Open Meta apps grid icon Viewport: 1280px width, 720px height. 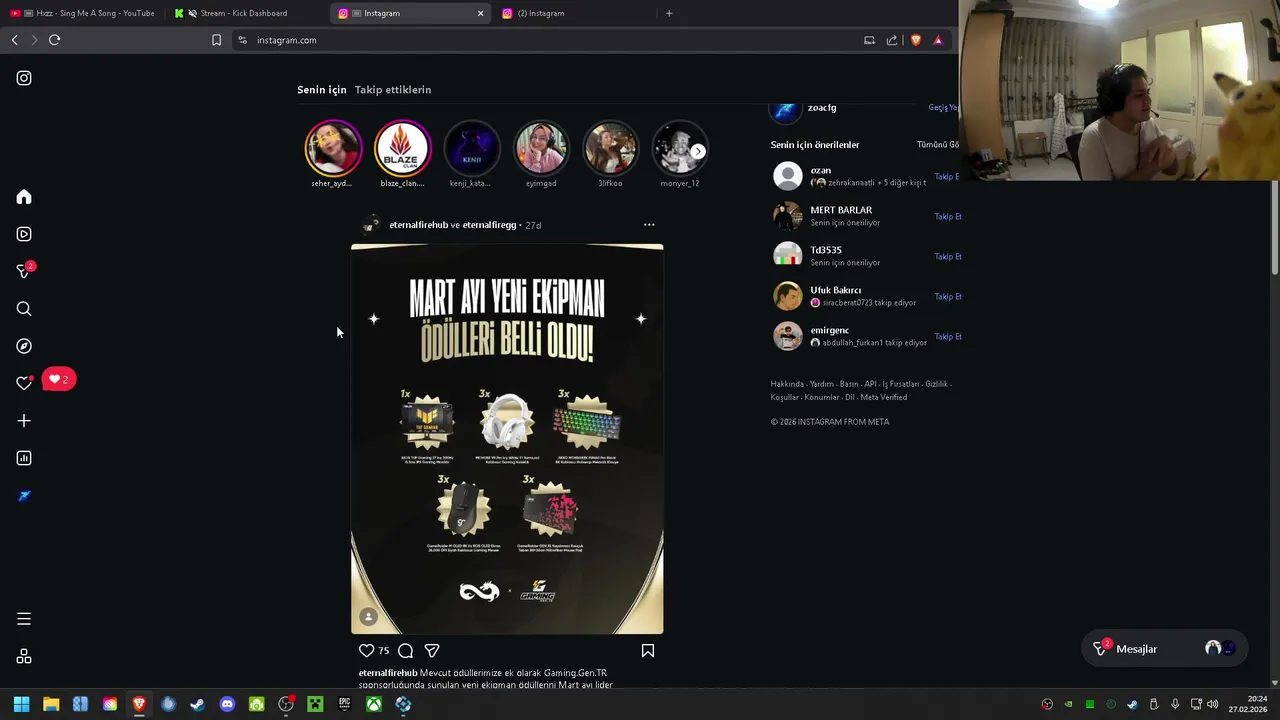24,656
